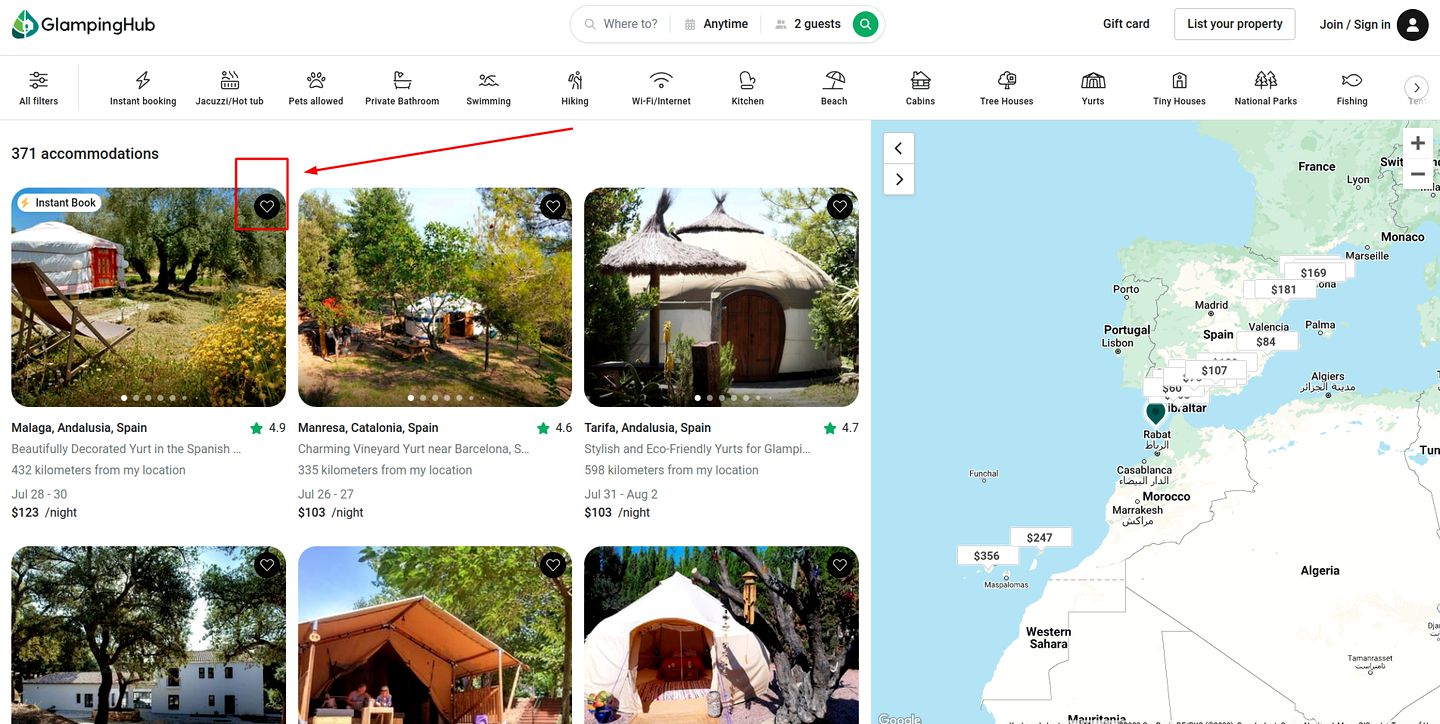Filter by Kitchen
Image resolution: width=1440 pixels, height=724 pixels.
747,88
